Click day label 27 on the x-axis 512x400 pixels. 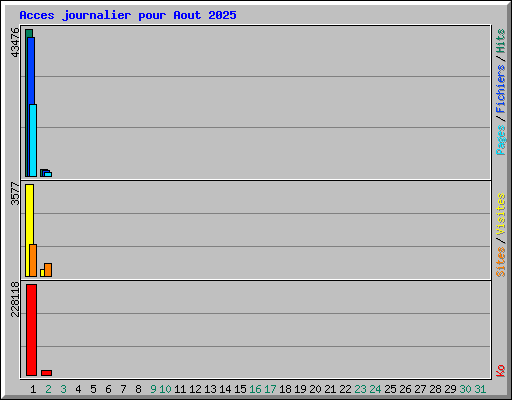(420, 389)
